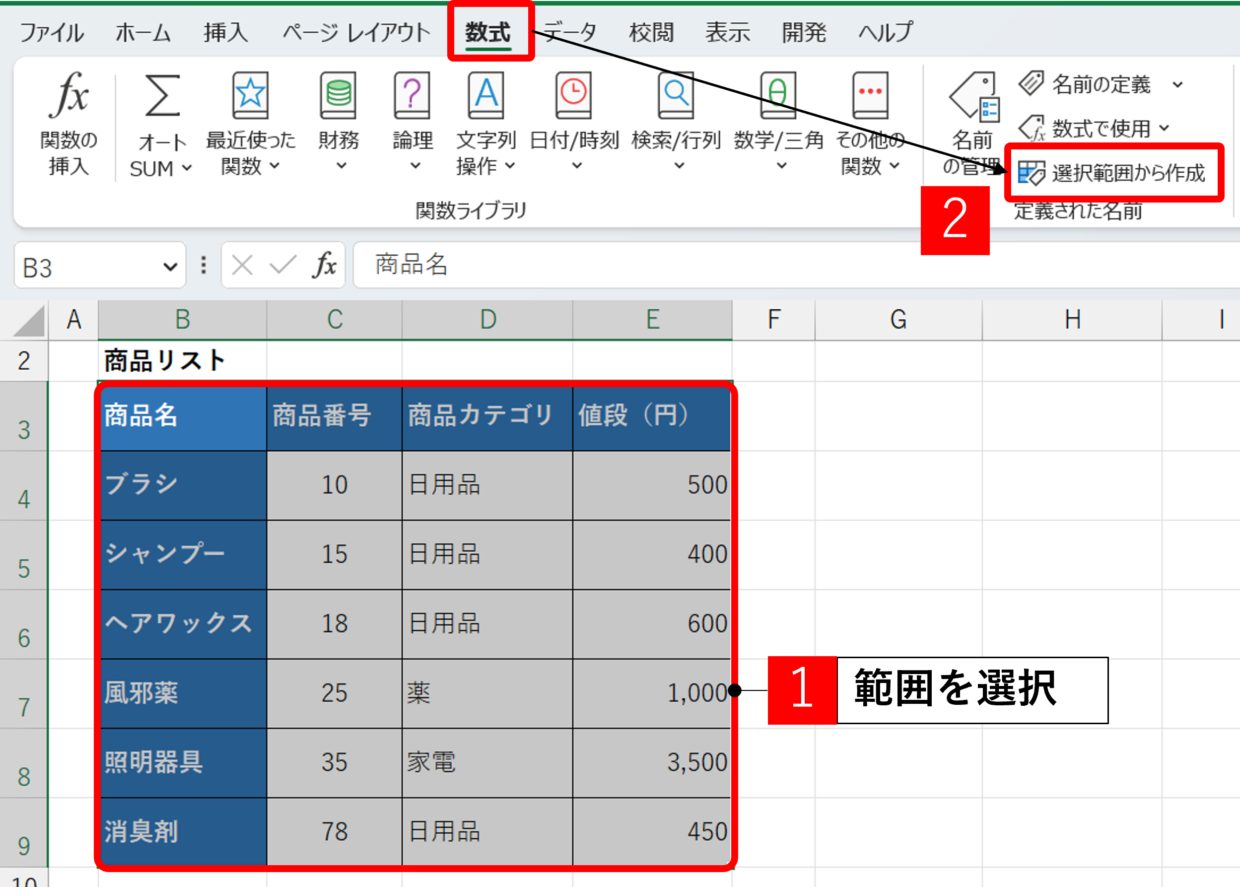1240x887 pixels.
Task: Expand the 数式で使用 dropdown
Action: coord(1163,129)
